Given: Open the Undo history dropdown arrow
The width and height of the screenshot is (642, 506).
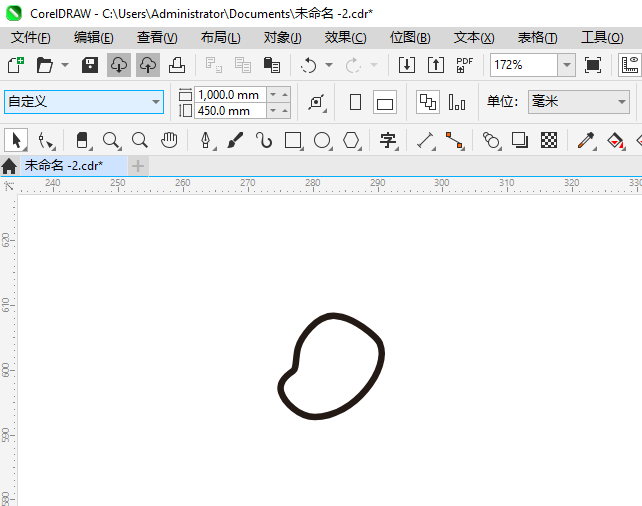Looking at the screenshot, I should pos(329,65).
